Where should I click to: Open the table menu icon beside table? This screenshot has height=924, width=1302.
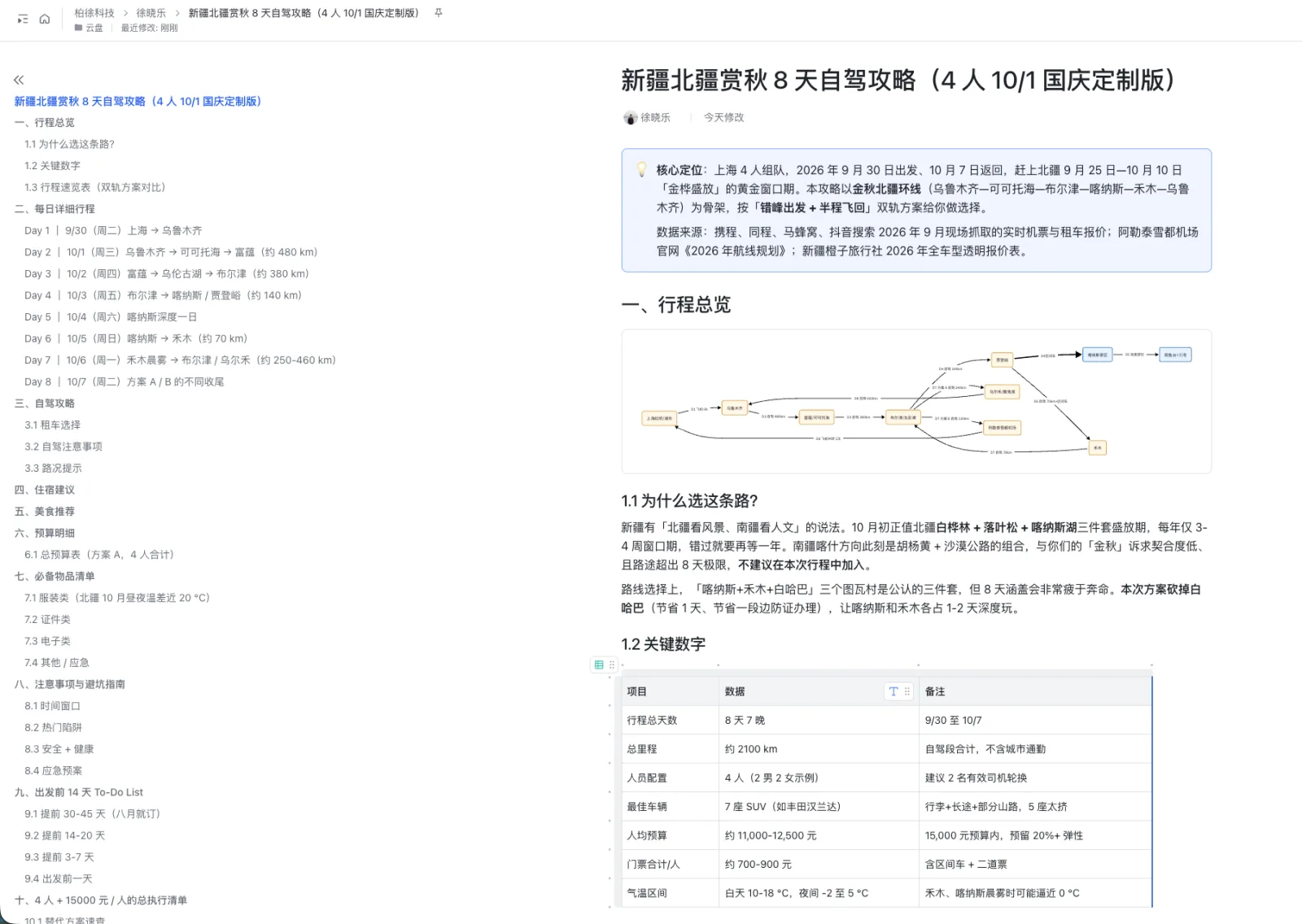click(x=599, y=665)
